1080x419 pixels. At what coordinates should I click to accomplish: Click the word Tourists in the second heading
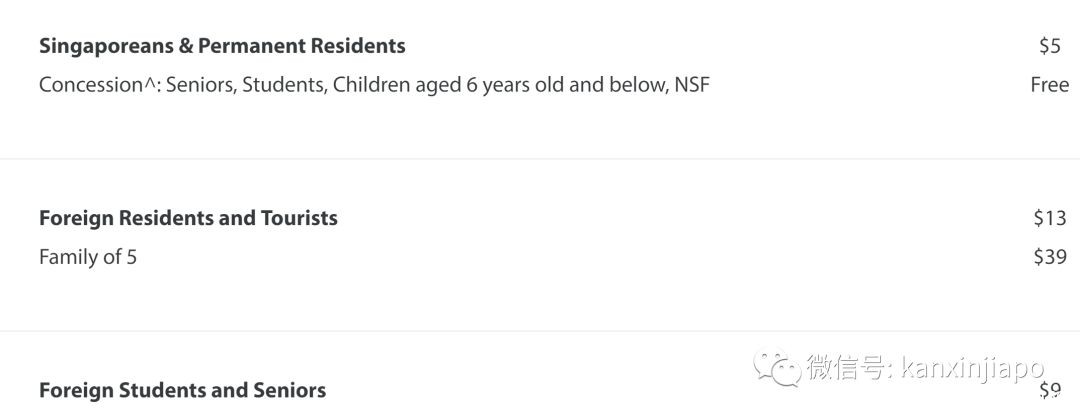[x=298, y=218]
